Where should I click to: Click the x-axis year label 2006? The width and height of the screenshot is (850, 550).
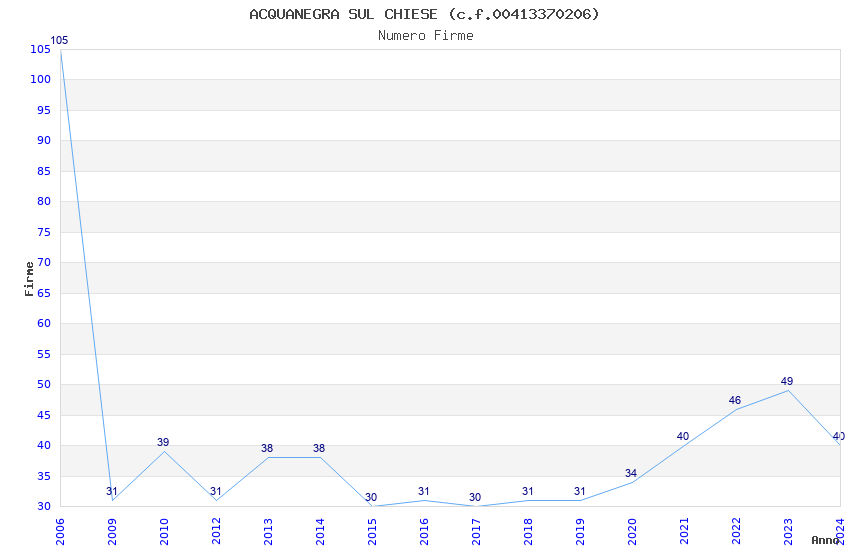coord(60,532)
